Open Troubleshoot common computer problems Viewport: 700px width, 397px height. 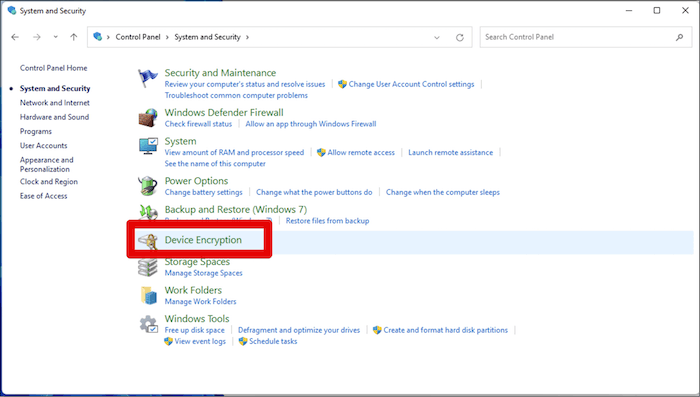point(236,96)
